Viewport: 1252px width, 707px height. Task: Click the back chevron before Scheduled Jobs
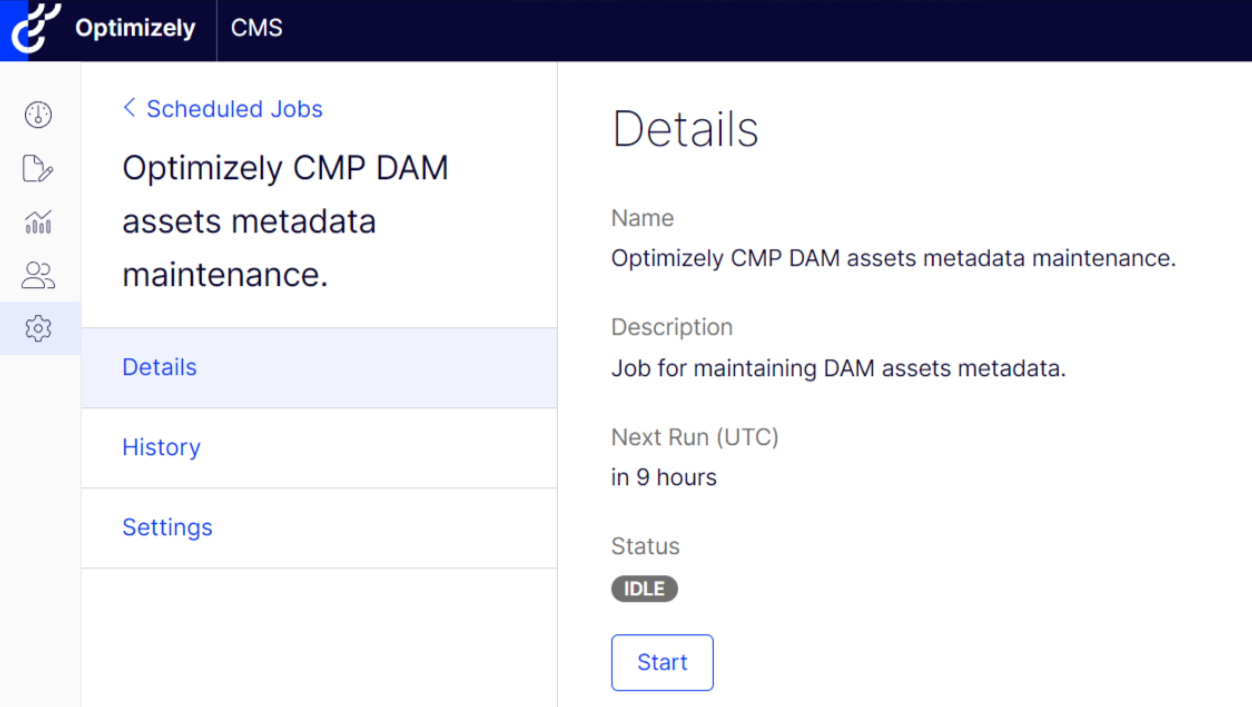128,107
